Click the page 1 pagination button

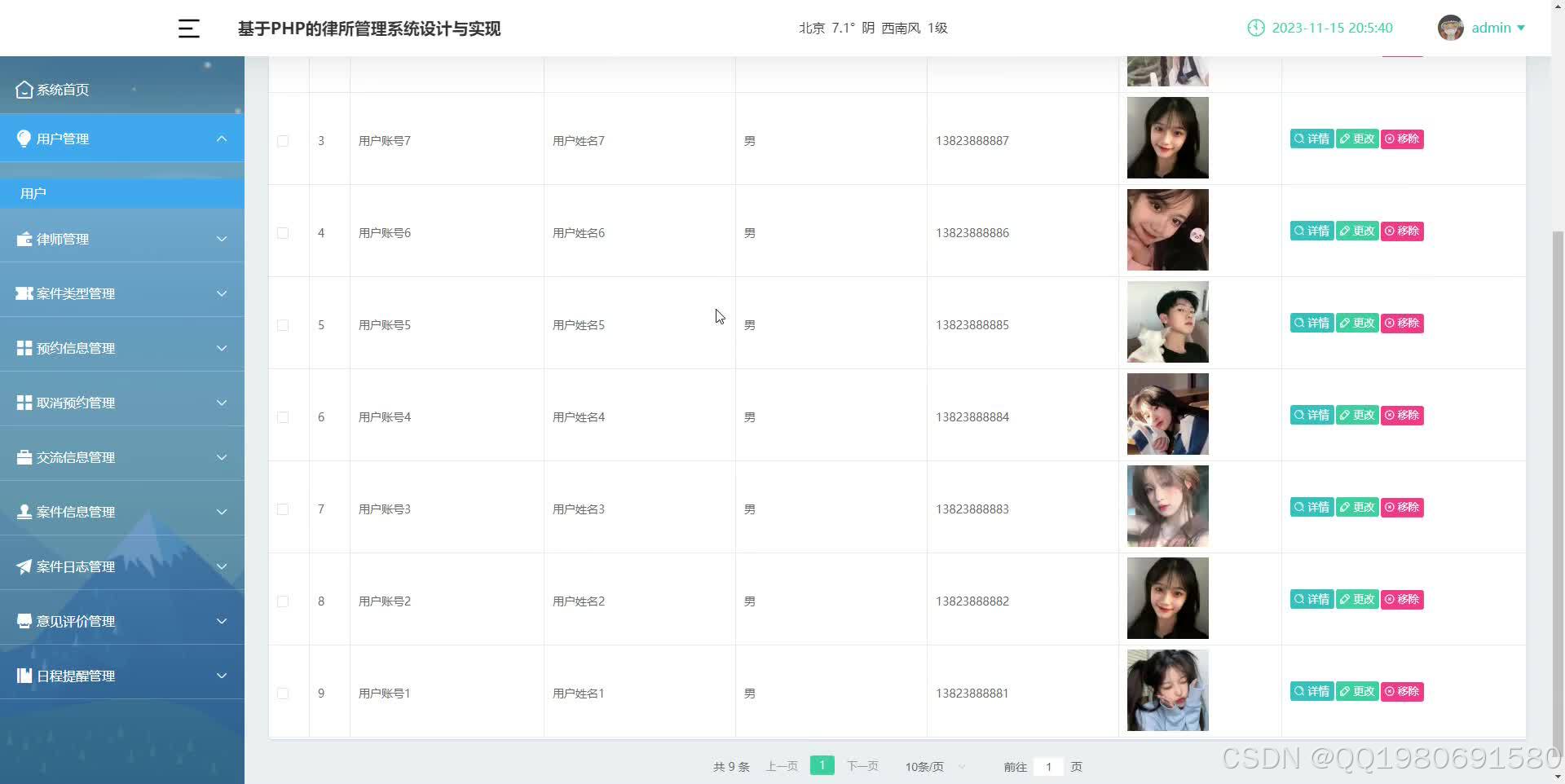(822, 765)
